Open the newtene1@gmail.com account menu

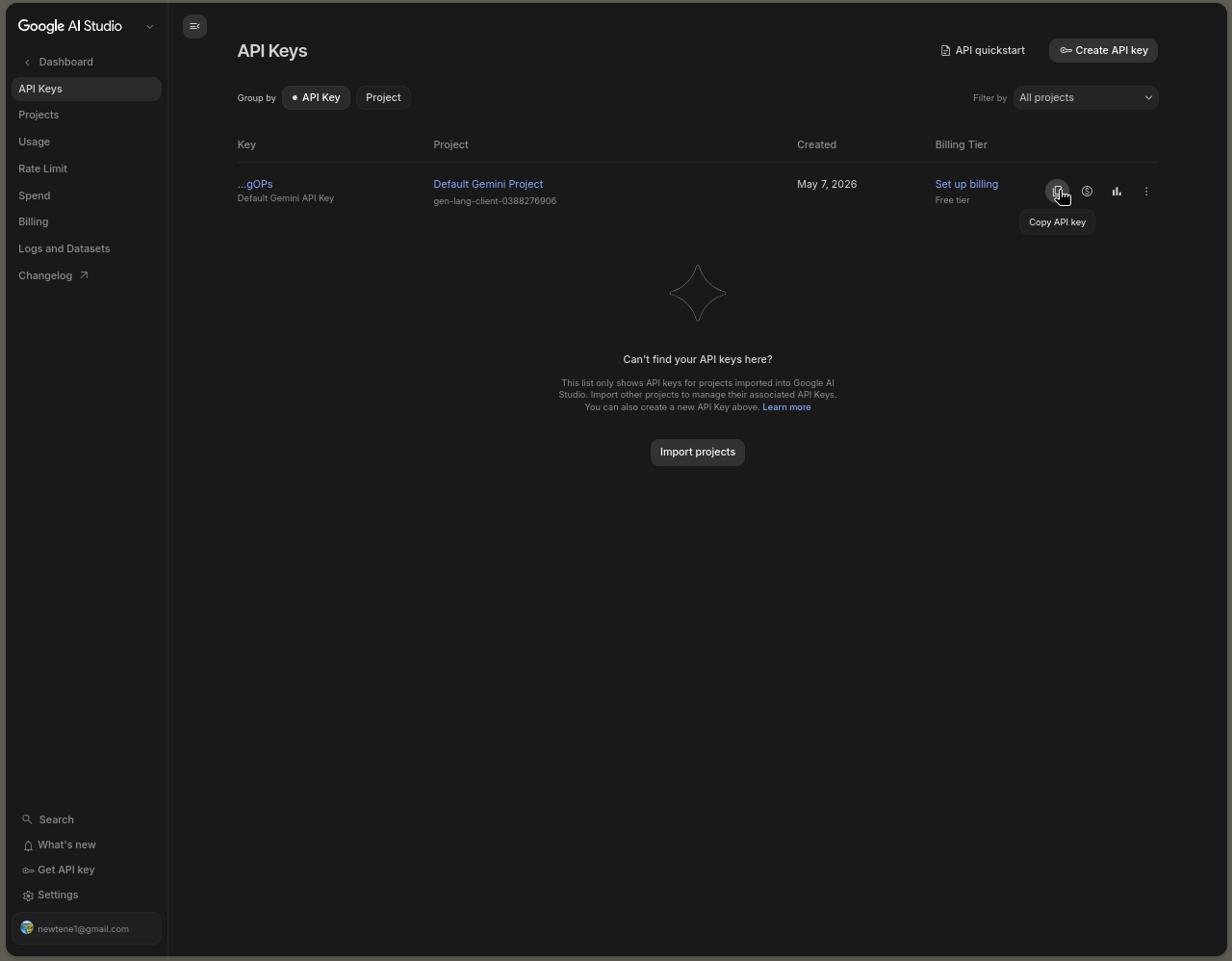87,928
